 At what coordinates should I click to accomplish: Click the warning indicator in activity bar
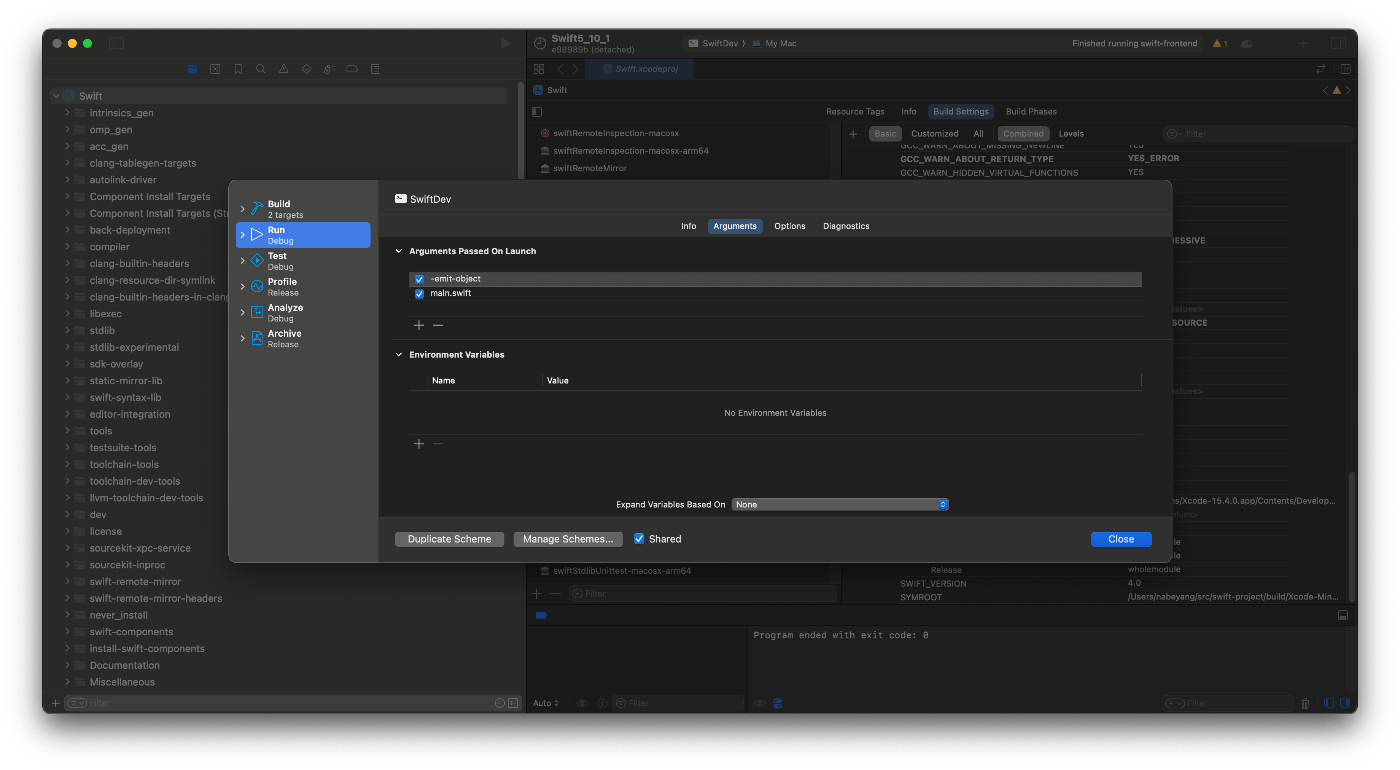tap(1219, 43)
